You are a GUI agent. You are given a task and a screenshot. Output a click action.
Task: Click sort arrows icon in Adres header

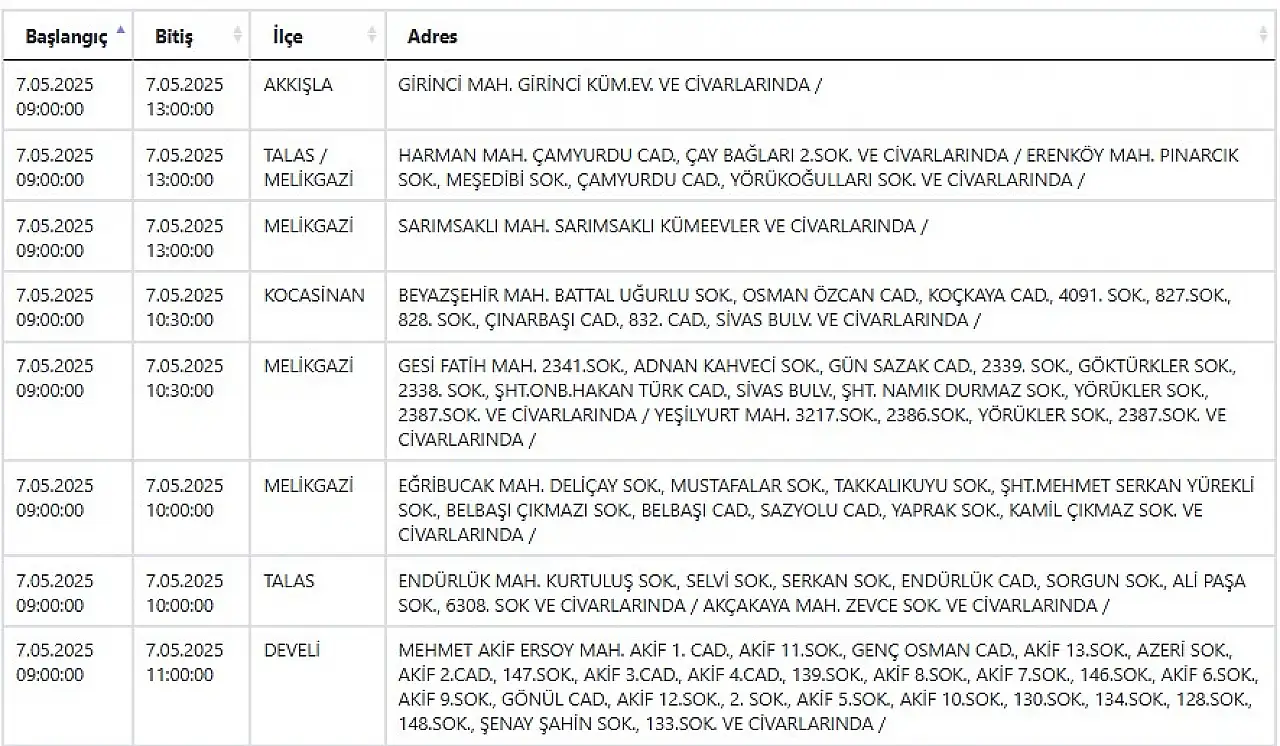pos(1264,36)
